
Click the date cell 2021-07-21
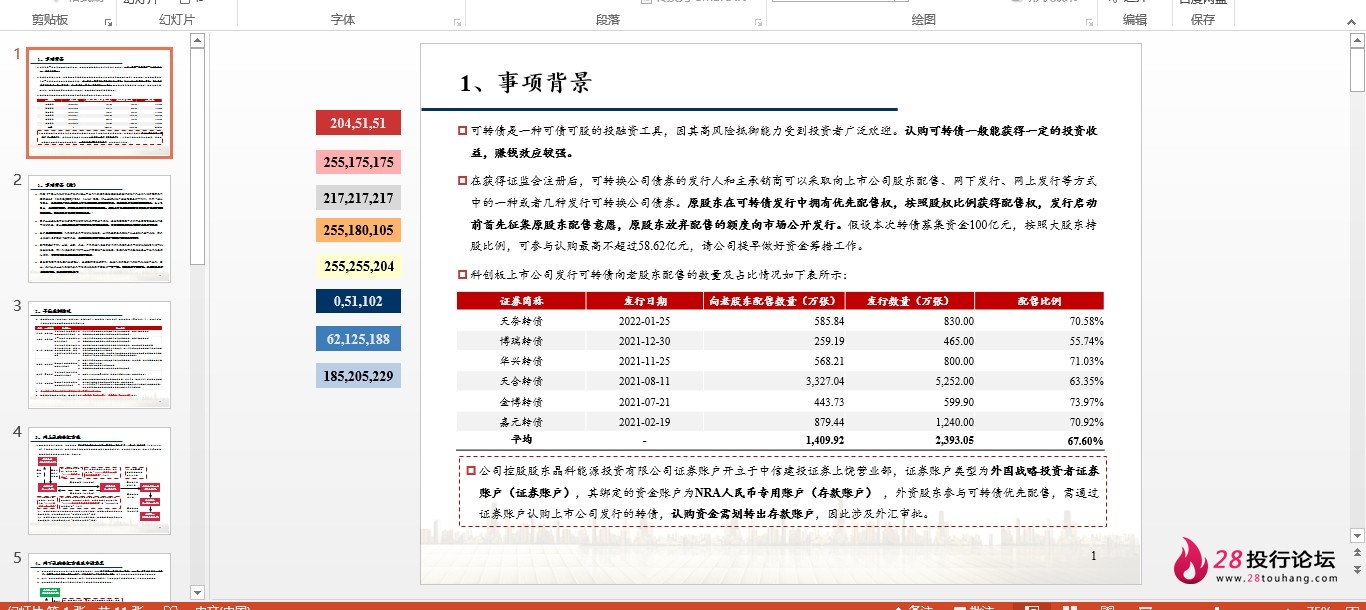pos(645,402)
